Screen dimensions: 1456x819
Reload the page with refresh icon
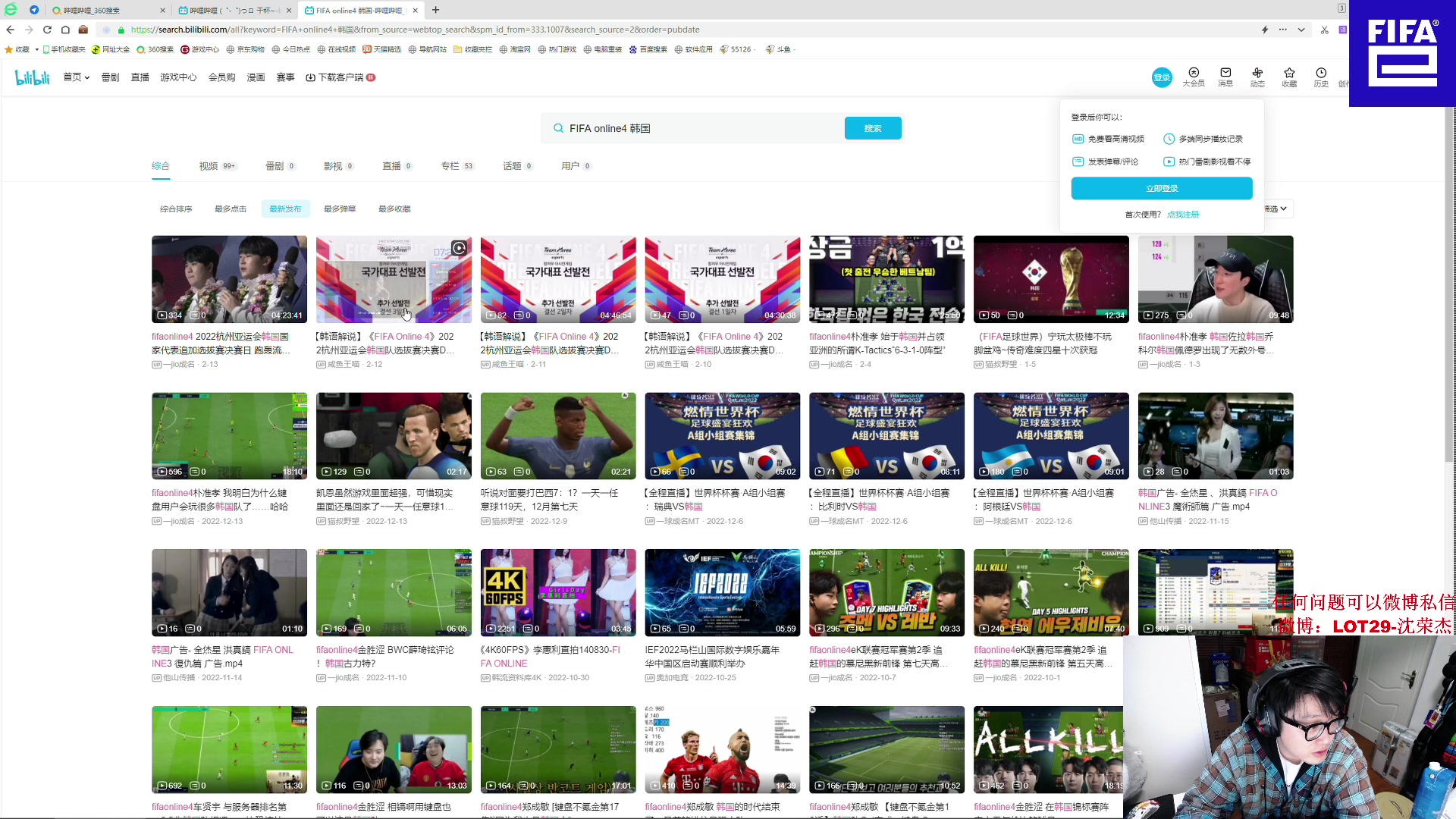click(47, 30)
